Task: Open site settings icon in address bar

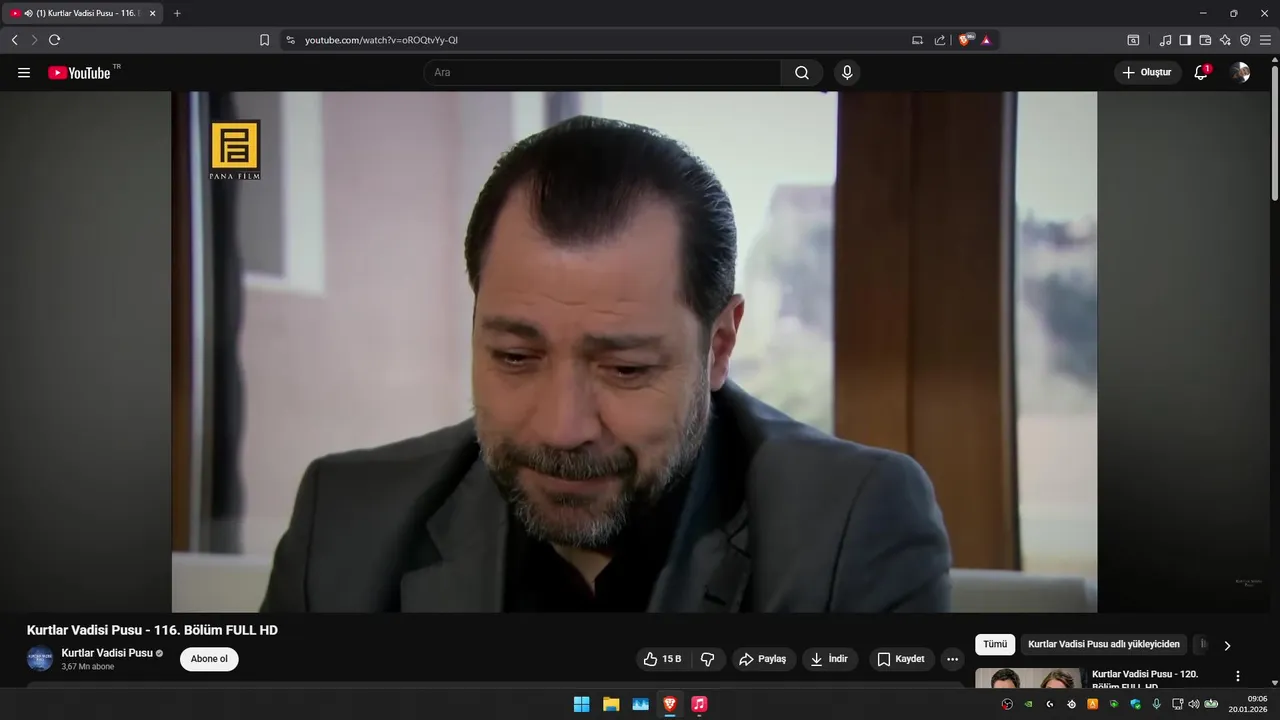Action: pos(290,40)
